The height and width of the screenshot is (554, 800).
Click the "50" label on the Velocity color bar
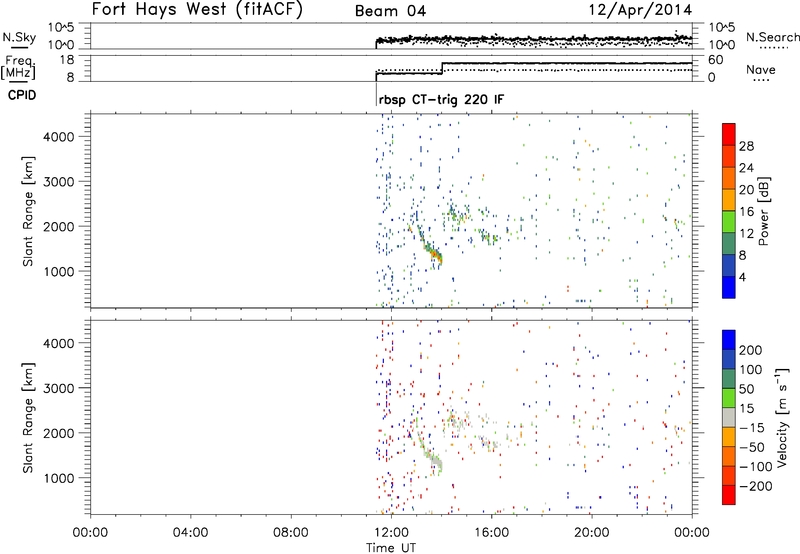tap(746, 389)
